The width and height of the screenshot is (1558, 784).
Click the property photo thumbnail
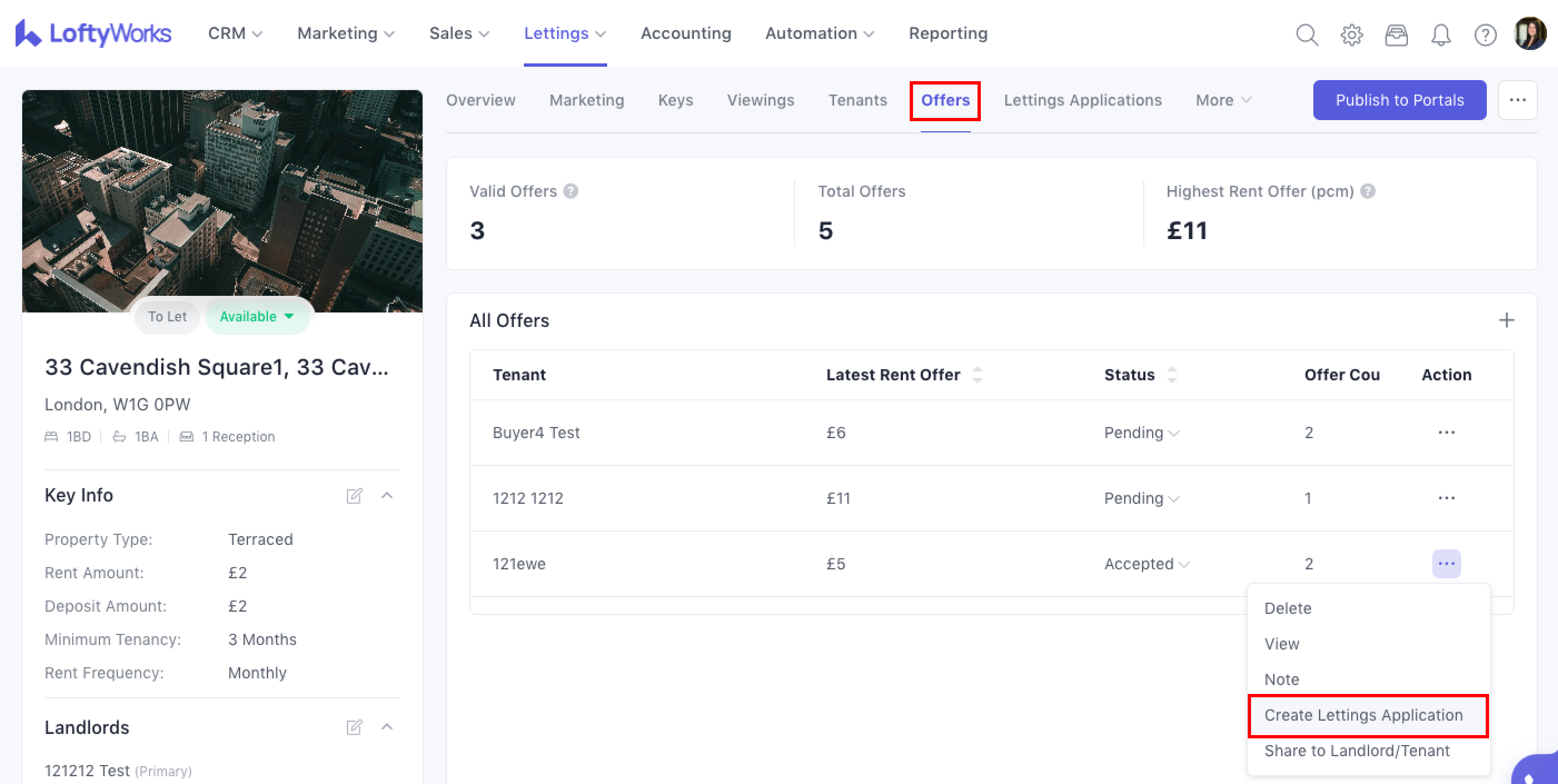pos(222,200)
